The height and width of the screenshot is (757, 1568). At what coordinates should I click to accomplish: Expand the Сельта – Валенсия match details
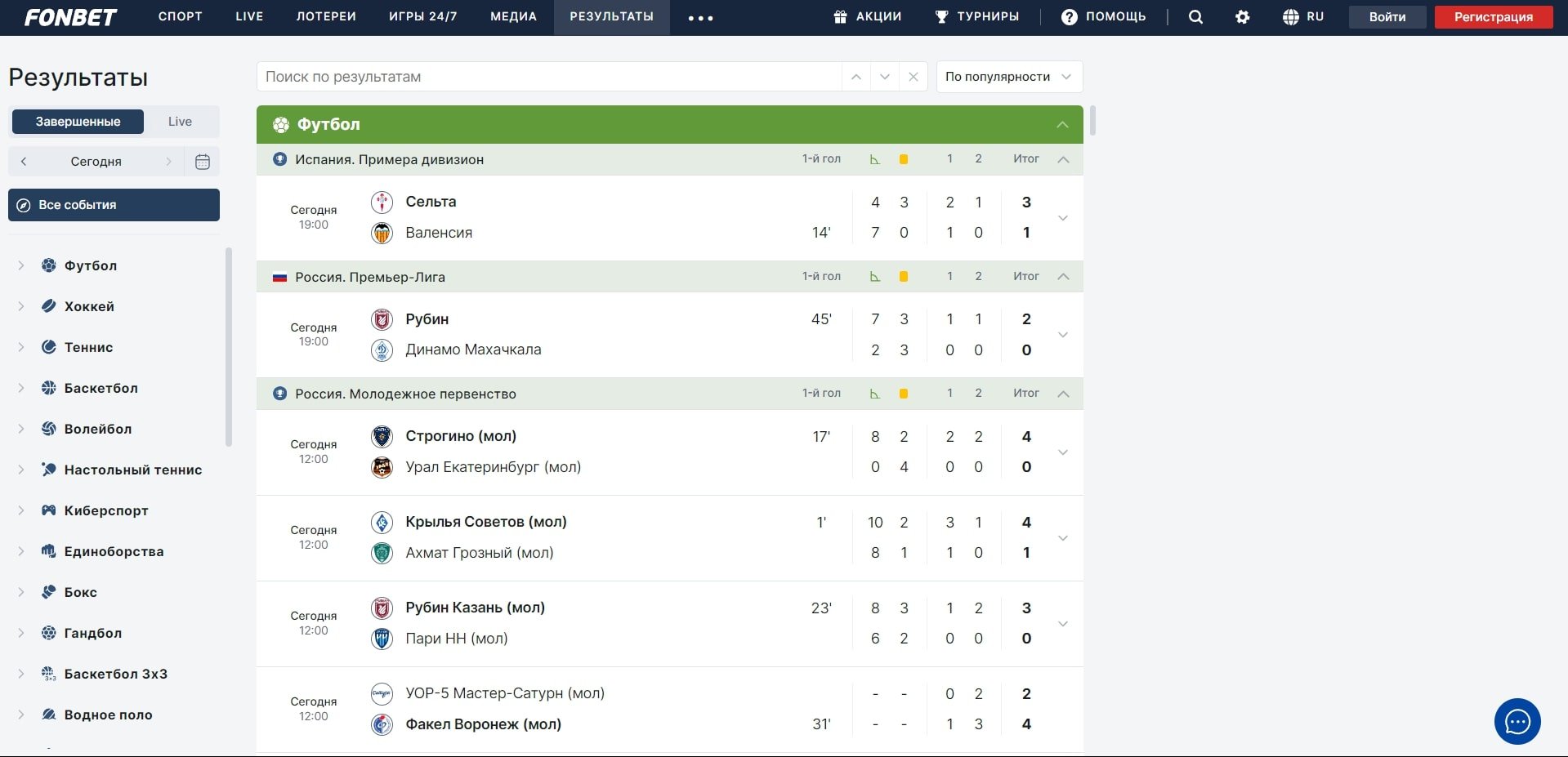(1063, 218)
